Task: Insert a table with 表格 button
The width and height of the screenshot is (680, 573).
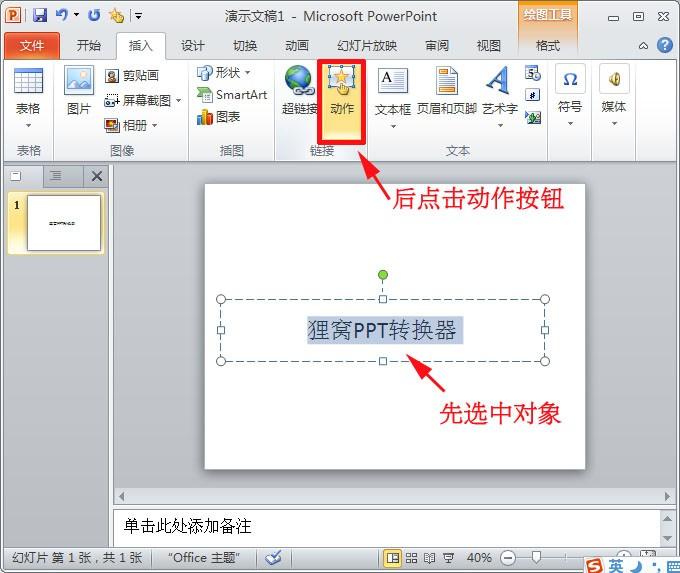Action: [x=28, y=98]
